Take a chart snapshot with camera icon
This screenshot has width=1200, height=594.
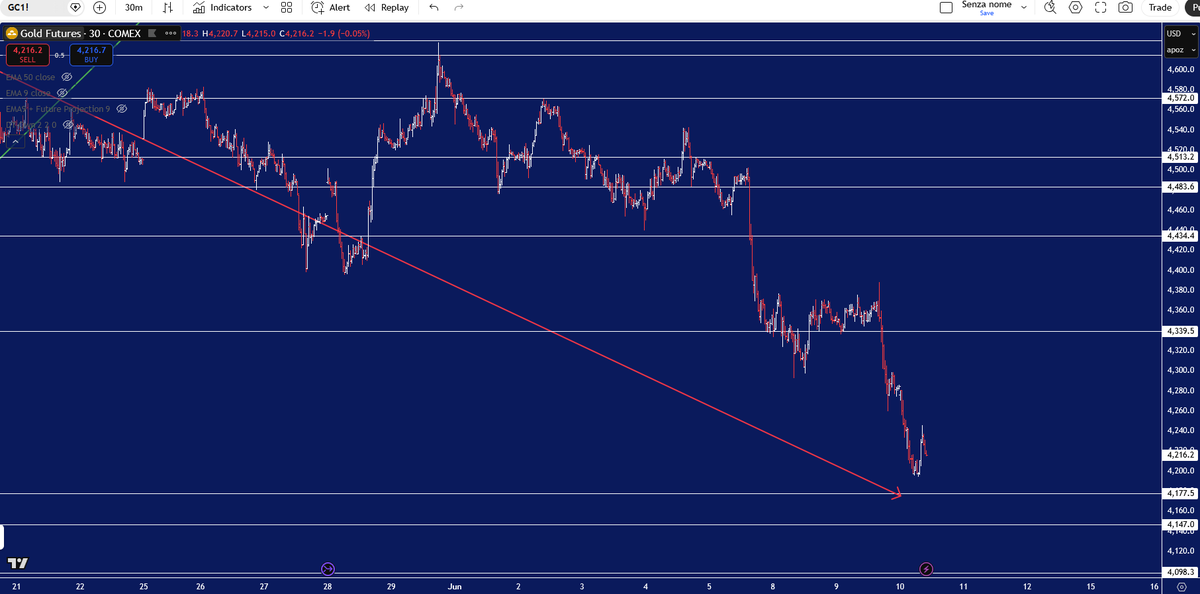click(x=1125, y=7)
